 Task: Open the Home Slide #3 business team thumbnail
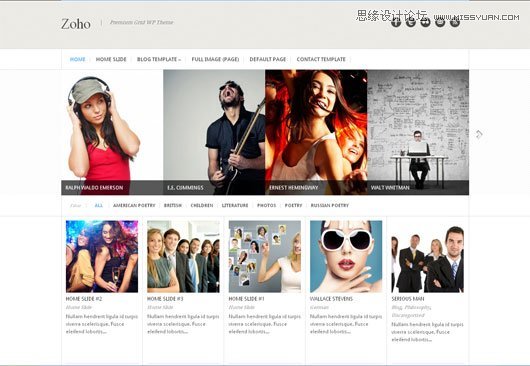click(x=183, y=257)
